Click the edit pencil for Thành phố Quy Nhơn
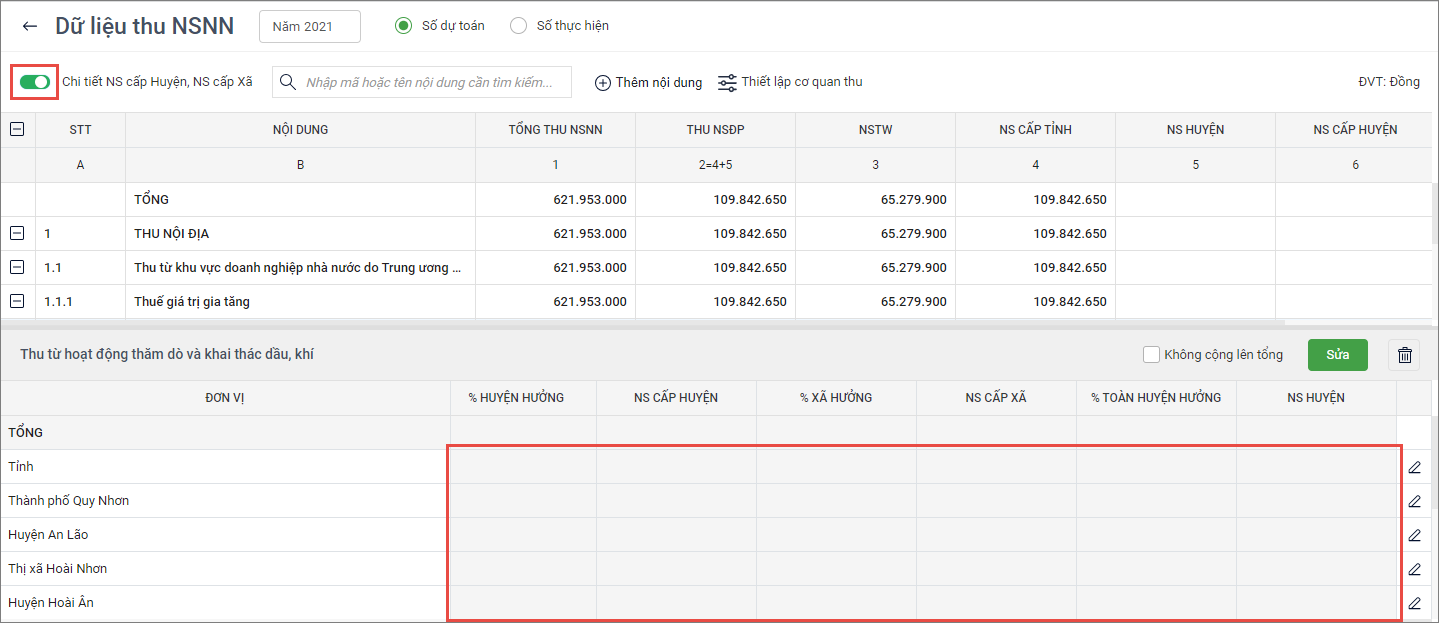Screen dimensions: 1439x623 (1414, 501)
